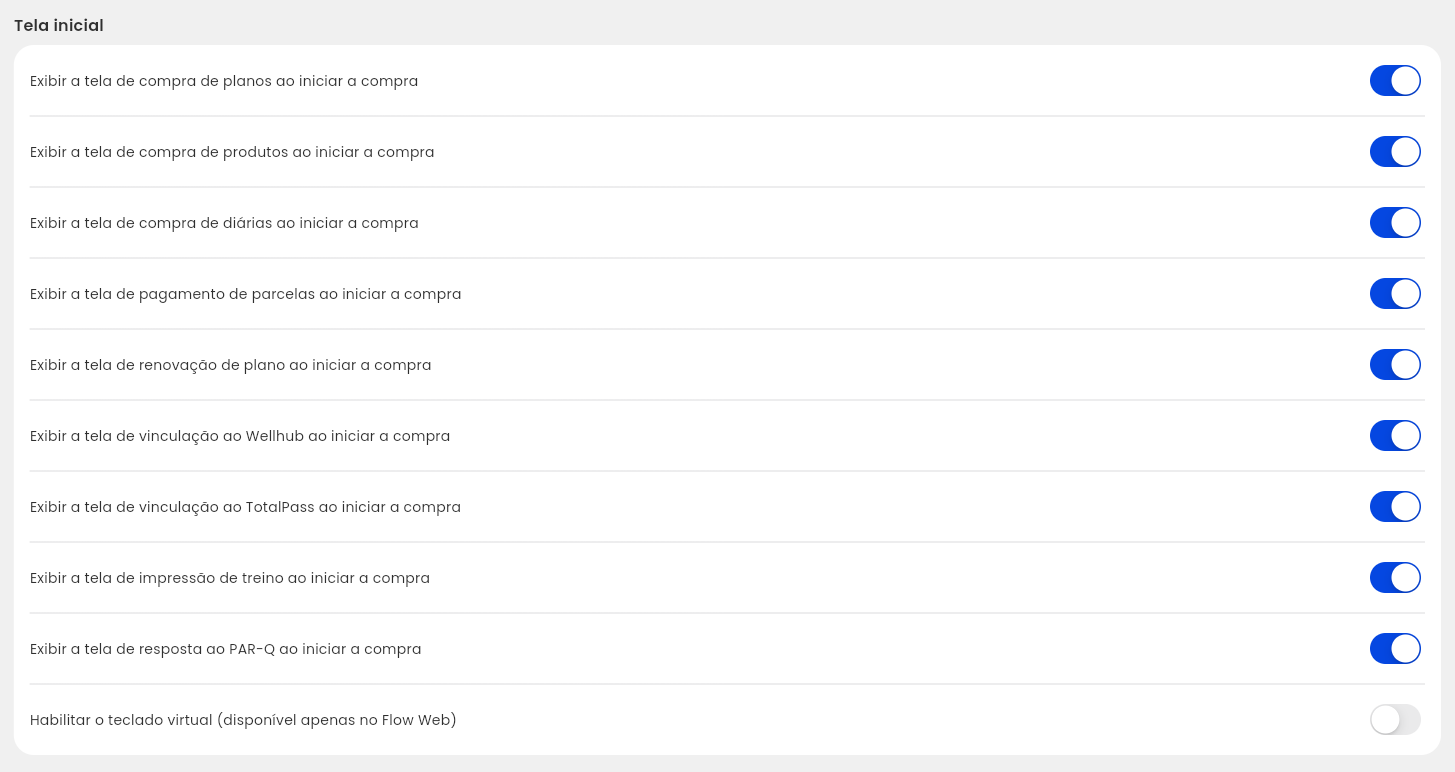Click the 'Tela inicial' section heading
The width and height of the screenshot is (1455, 772).
[59, 26]
